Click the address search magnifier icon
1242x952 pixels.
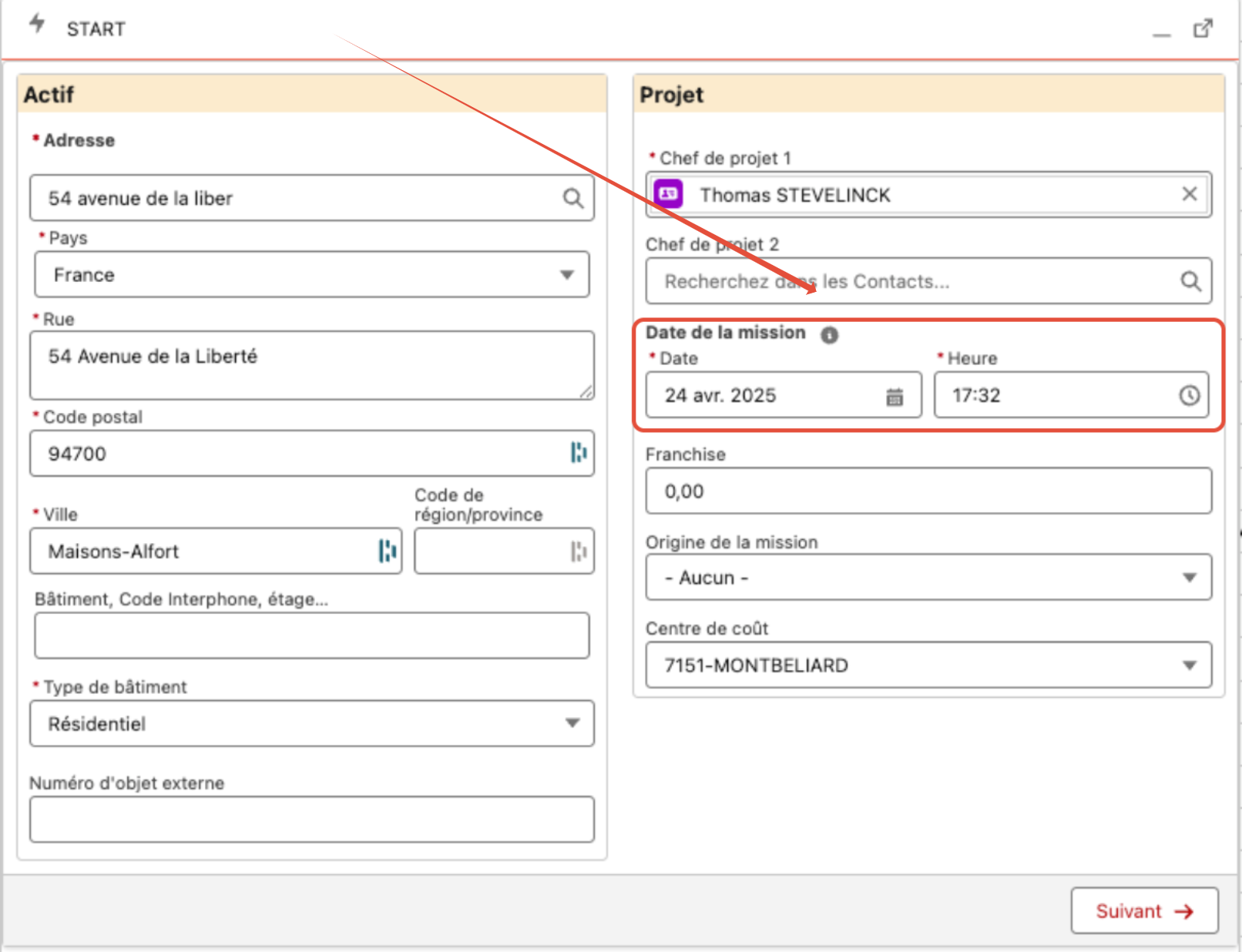(572, 198)
